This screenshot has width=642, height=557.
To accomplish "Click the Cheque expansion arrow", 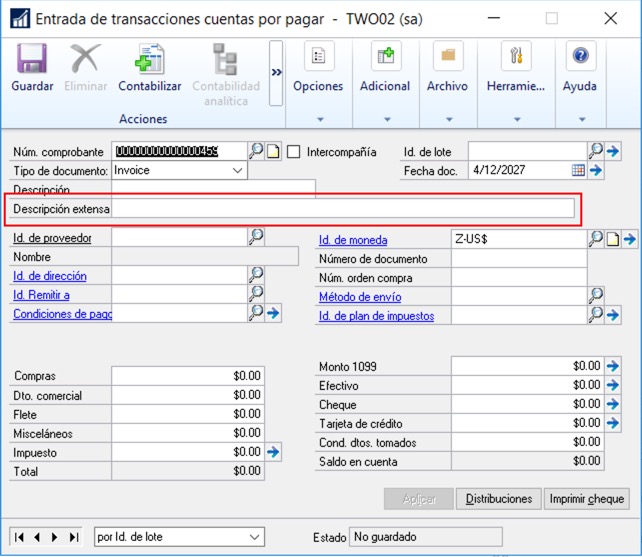I will [x=613, y=404].
